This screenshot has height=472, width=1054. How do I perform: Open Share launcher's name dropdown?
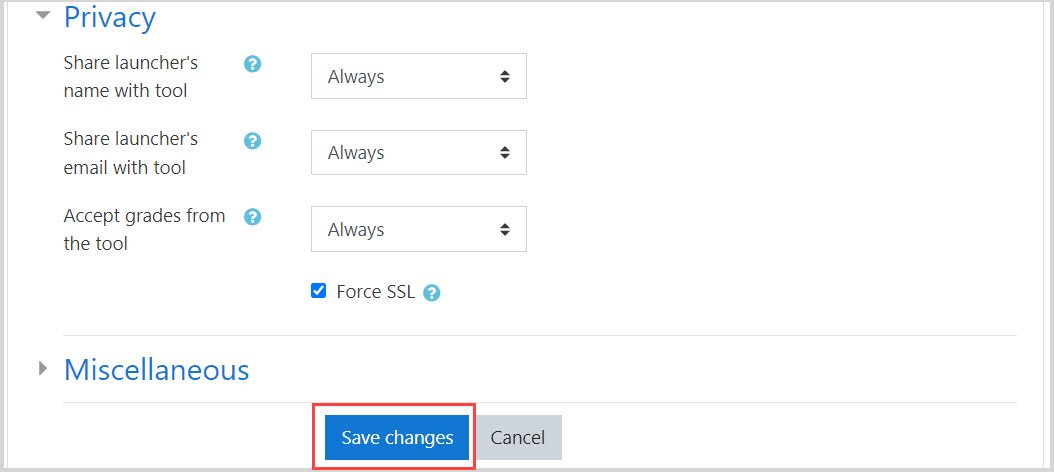pyautogui.click(x=418, y=77)
